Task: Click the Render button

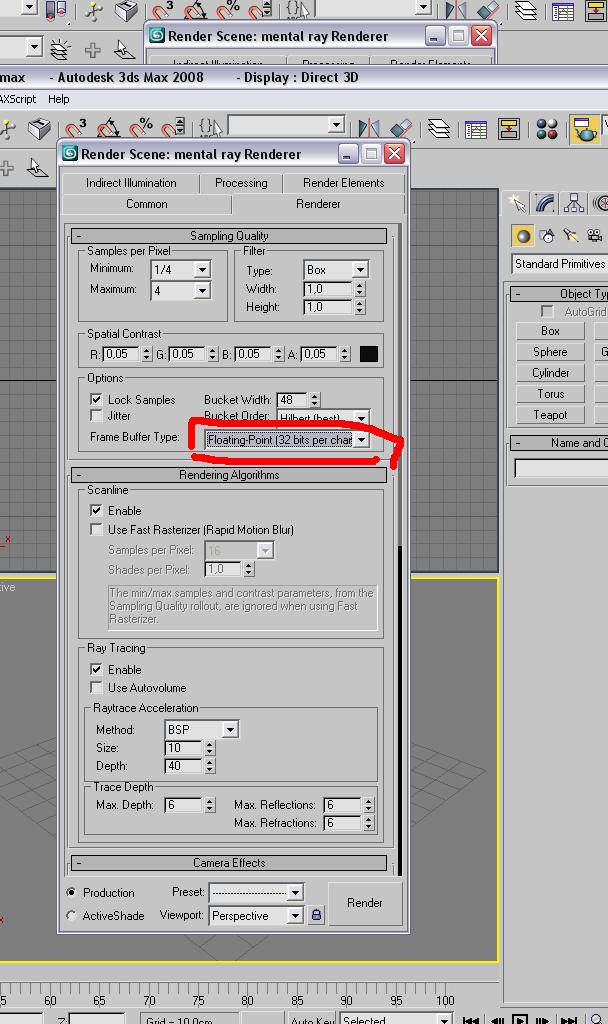Action: click(x=364, y=903)
